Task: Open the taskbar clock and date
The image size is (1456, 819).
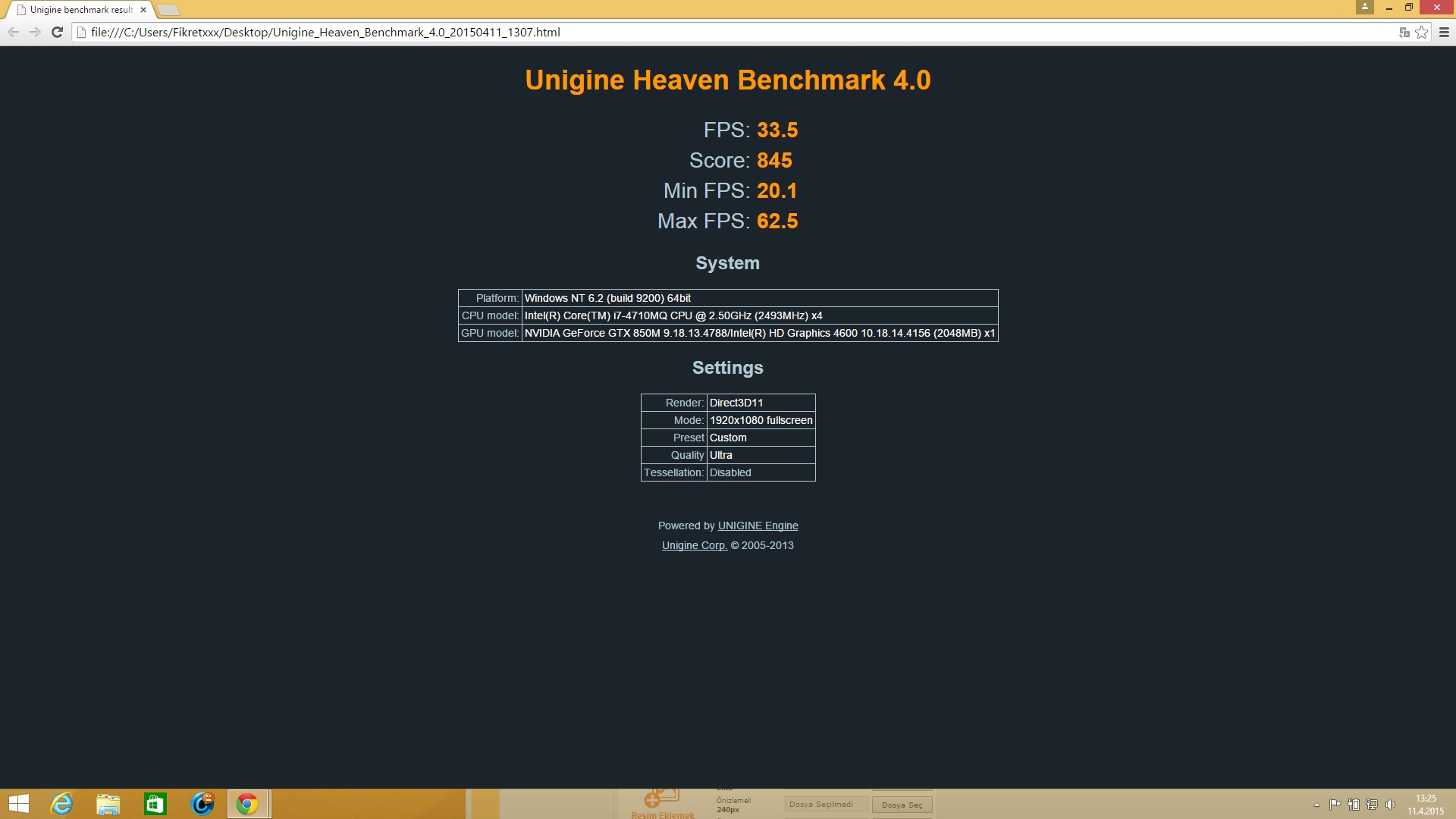Action: click(x=1426, y=805)
